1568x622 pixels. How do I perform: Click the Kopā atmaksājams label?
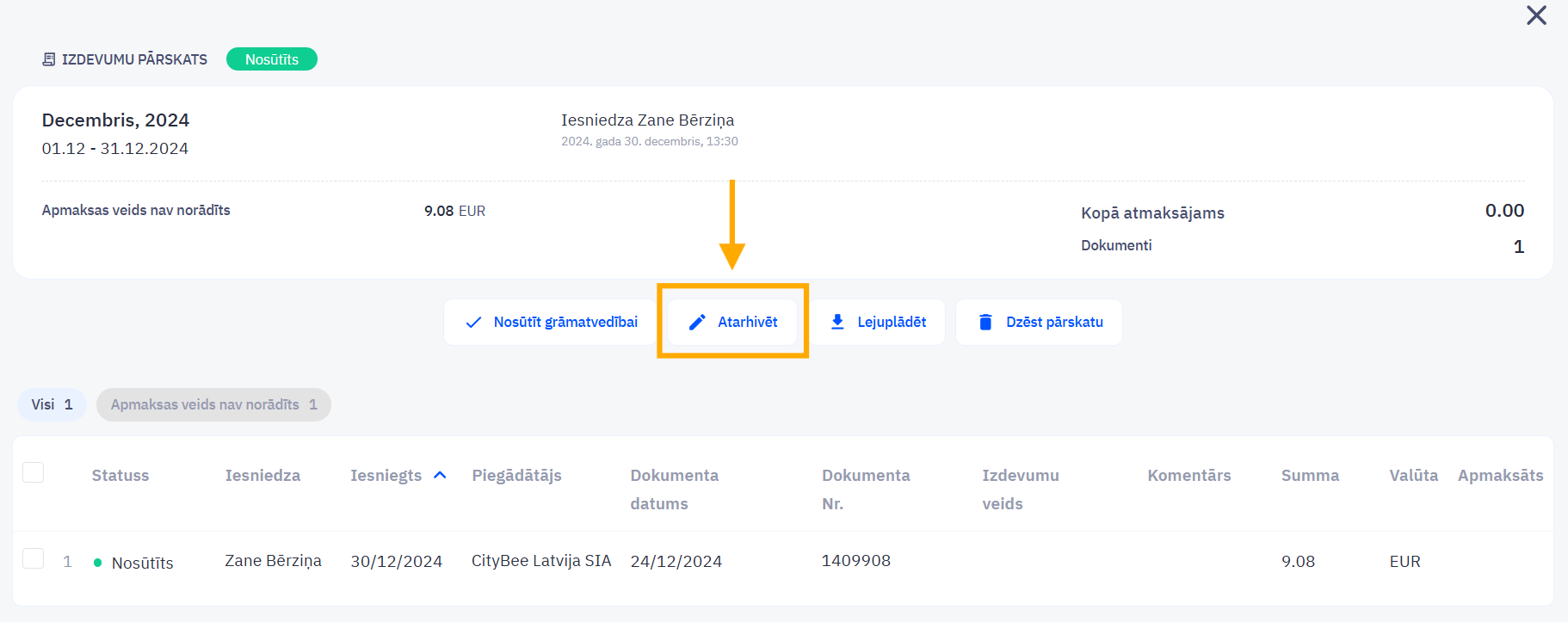tap(1152, 213)
